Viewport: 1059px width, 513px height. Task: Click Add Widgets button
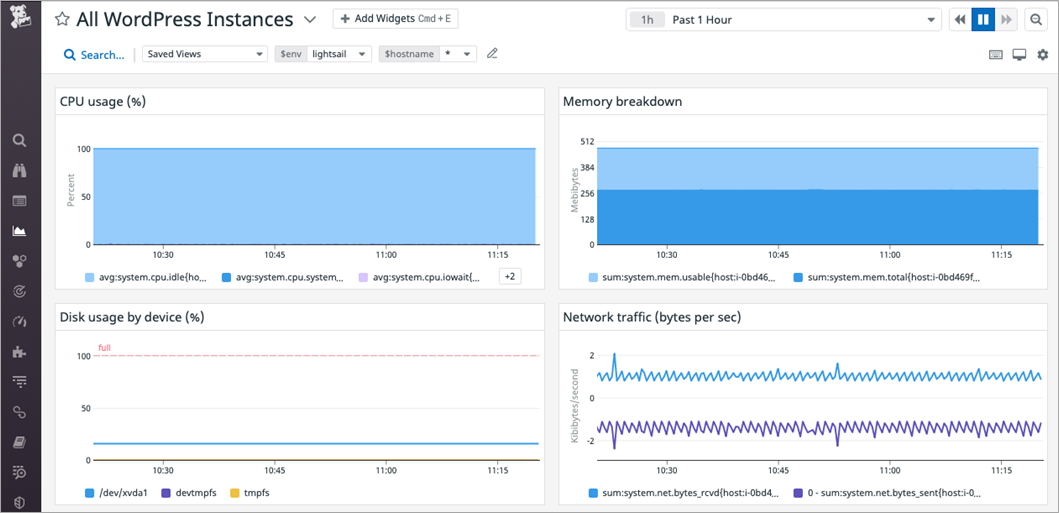[x=396, y=19]
